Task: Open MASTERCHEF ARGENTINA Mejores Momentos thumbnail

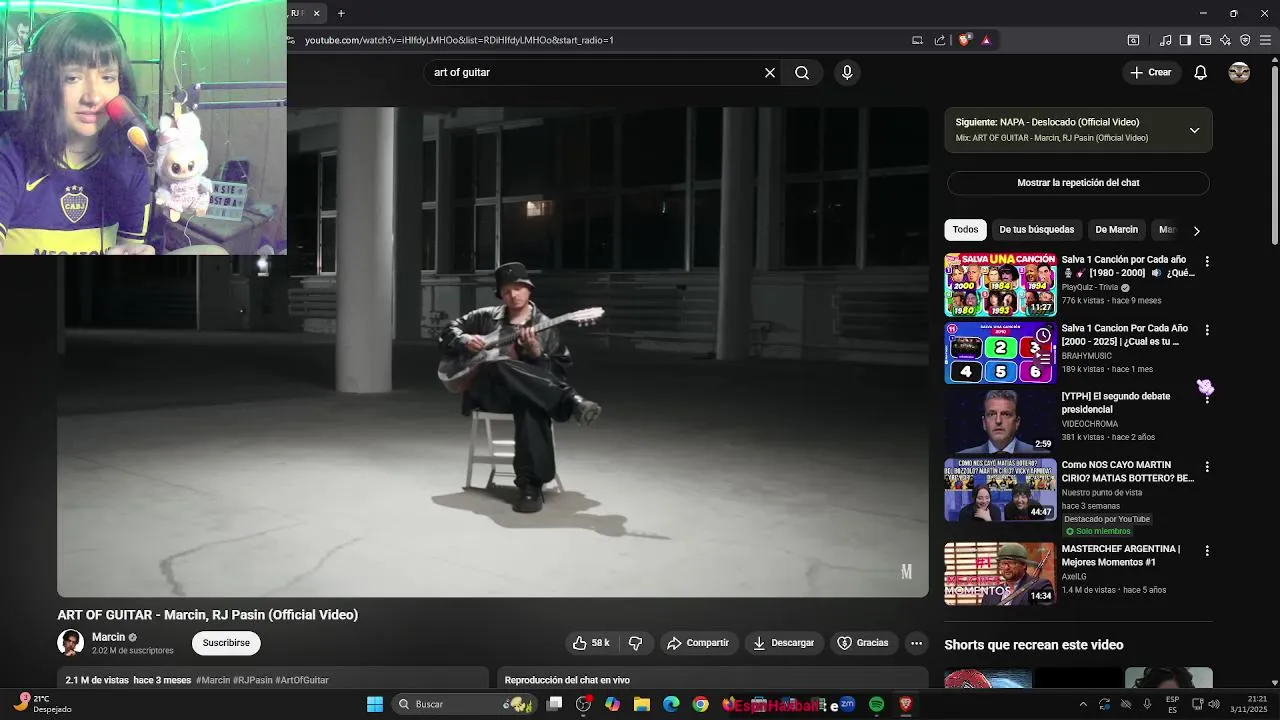Action: (x=1000, y=574)
